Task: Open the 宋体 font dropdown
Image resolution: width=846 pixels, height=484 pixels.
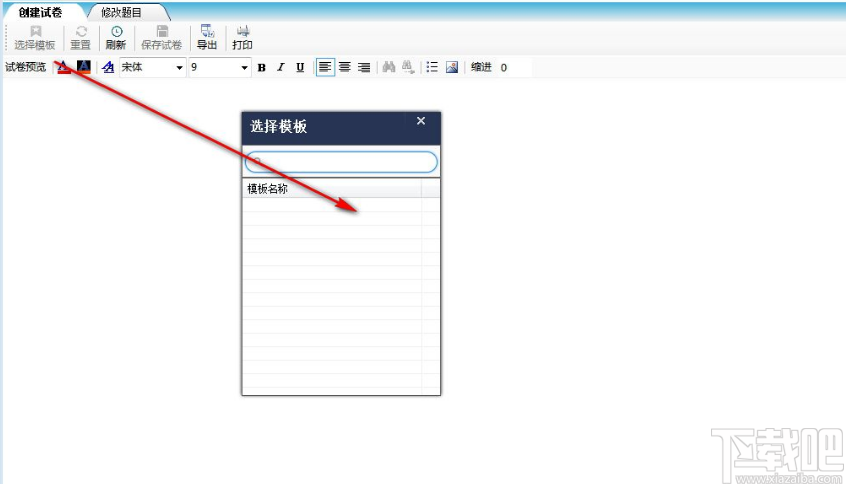Action: pos(153,67)
